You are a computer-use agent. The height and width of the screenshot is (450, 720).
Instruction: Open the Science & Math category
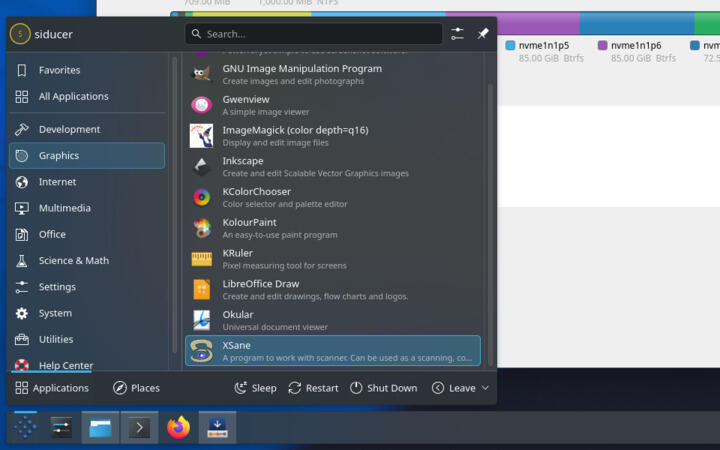(87, 260)
